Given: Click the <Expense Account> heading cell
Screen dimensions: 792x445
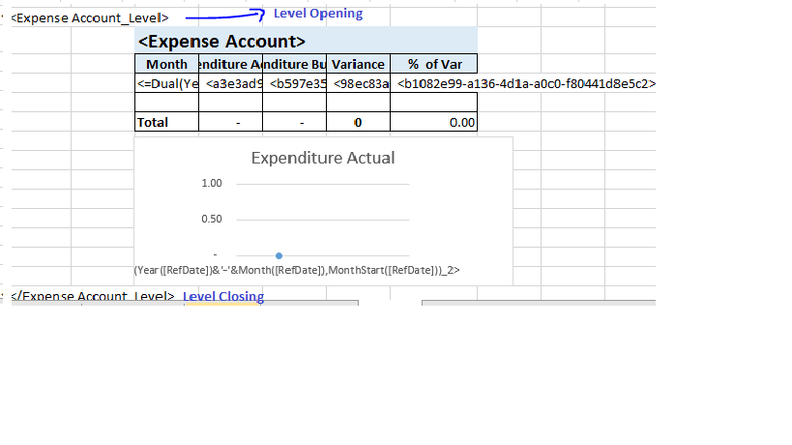Looking at the screenshot, I should click(x=306, y=41).
